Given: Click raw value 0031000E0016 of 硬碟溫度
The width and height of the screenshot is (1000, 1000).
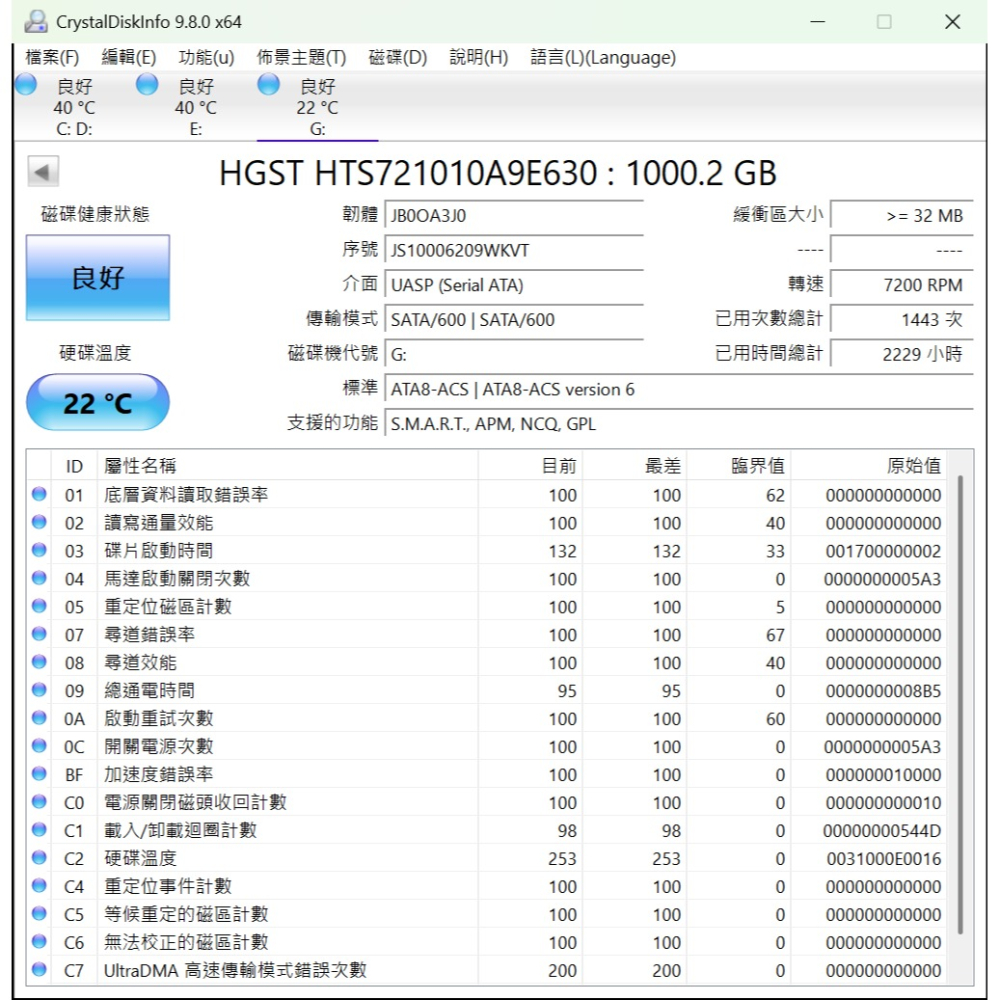Looking at the screenshot, I should tap(883, 858).
